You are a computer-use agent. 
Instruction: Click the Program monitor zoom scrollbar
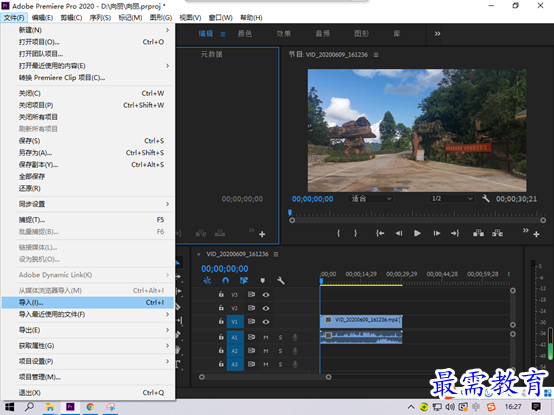[417, 220]
